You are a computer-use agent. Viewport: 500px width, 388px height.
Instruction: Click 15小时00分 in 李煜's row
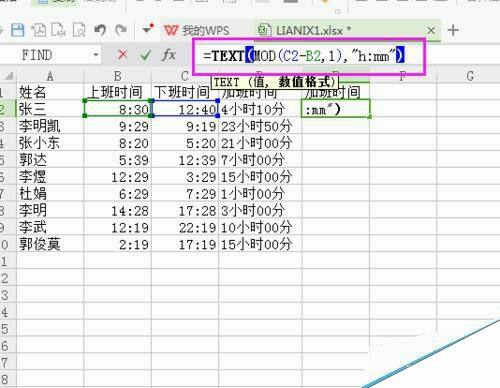[x=260, y=176]
